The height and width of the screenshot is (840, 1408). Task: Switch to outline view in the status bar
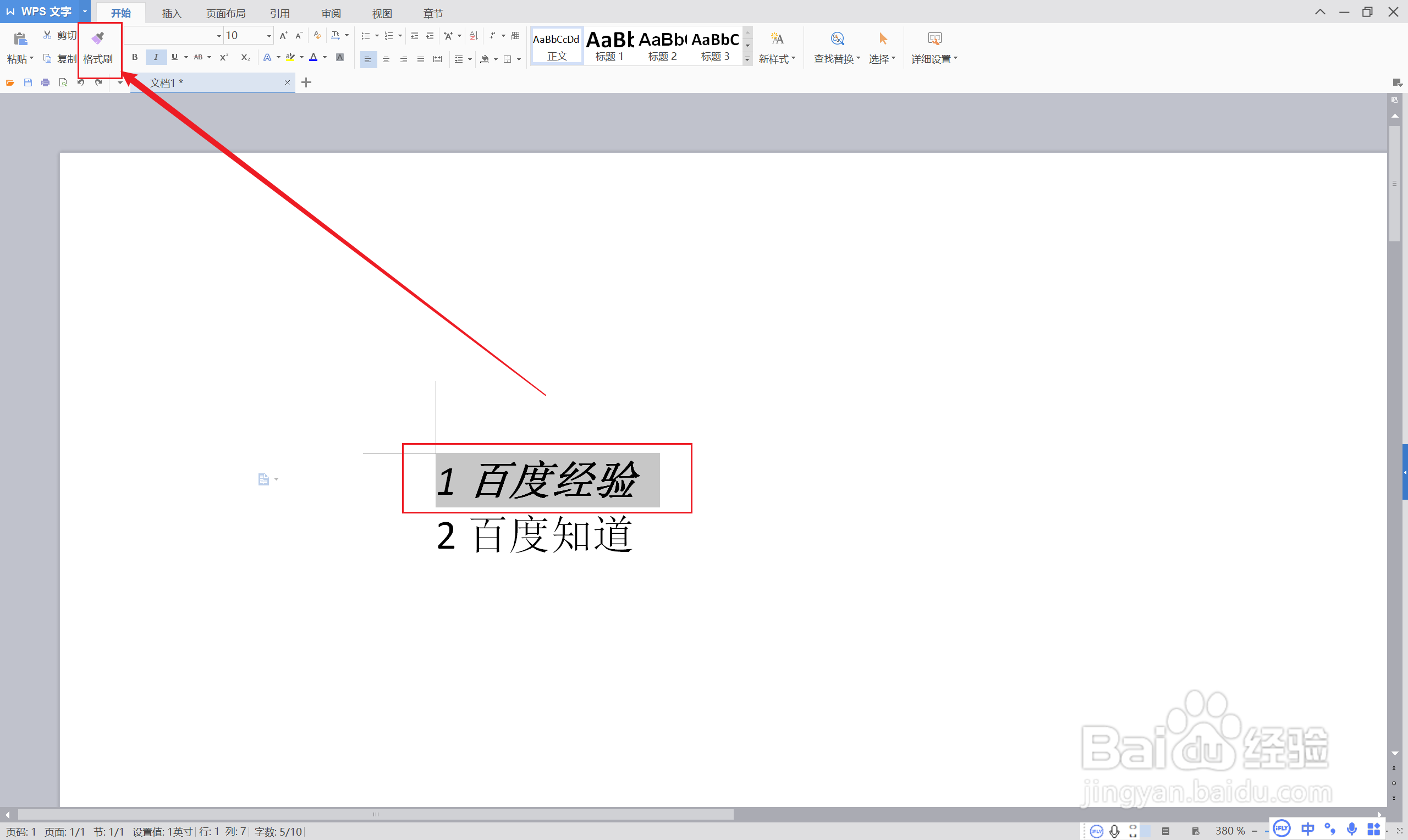(x=1165, y=831)
